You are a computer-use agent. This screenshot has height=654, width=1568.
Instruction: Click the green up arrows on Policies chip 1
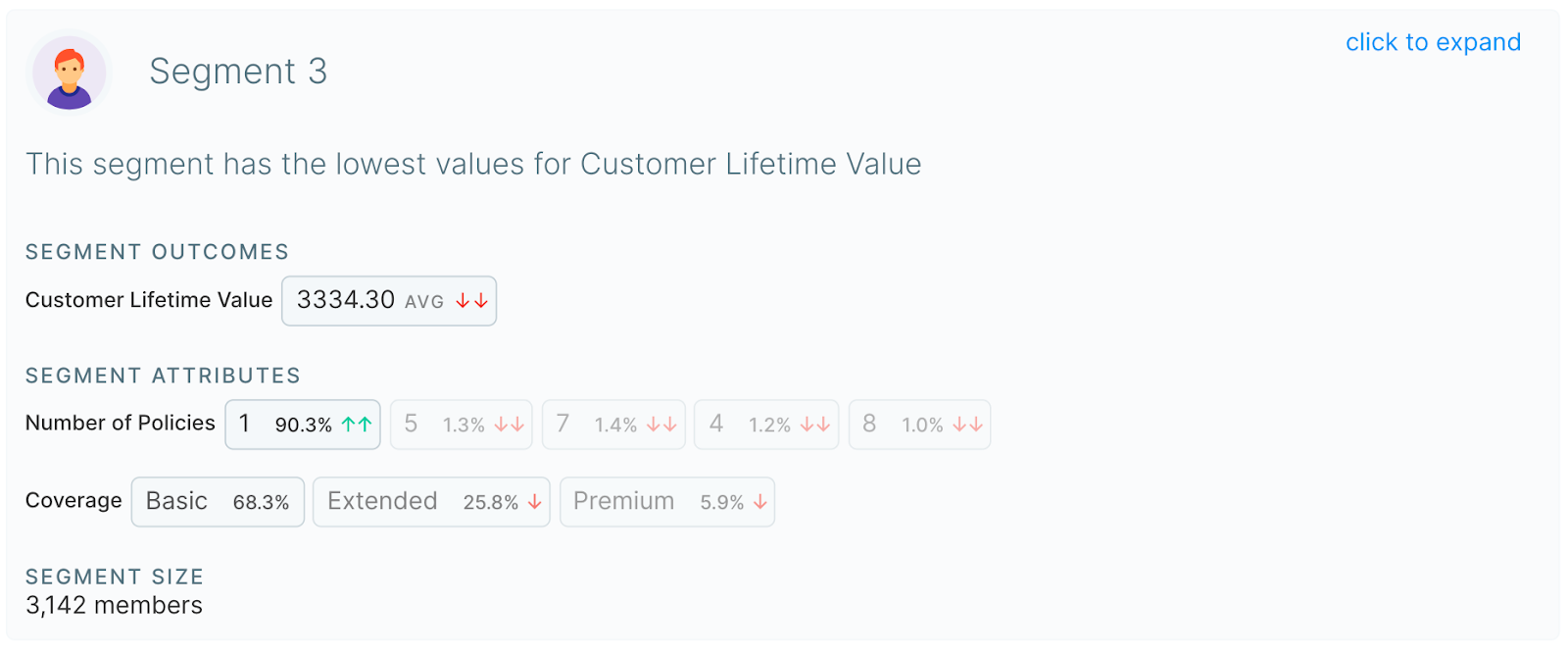click(355, 424)
